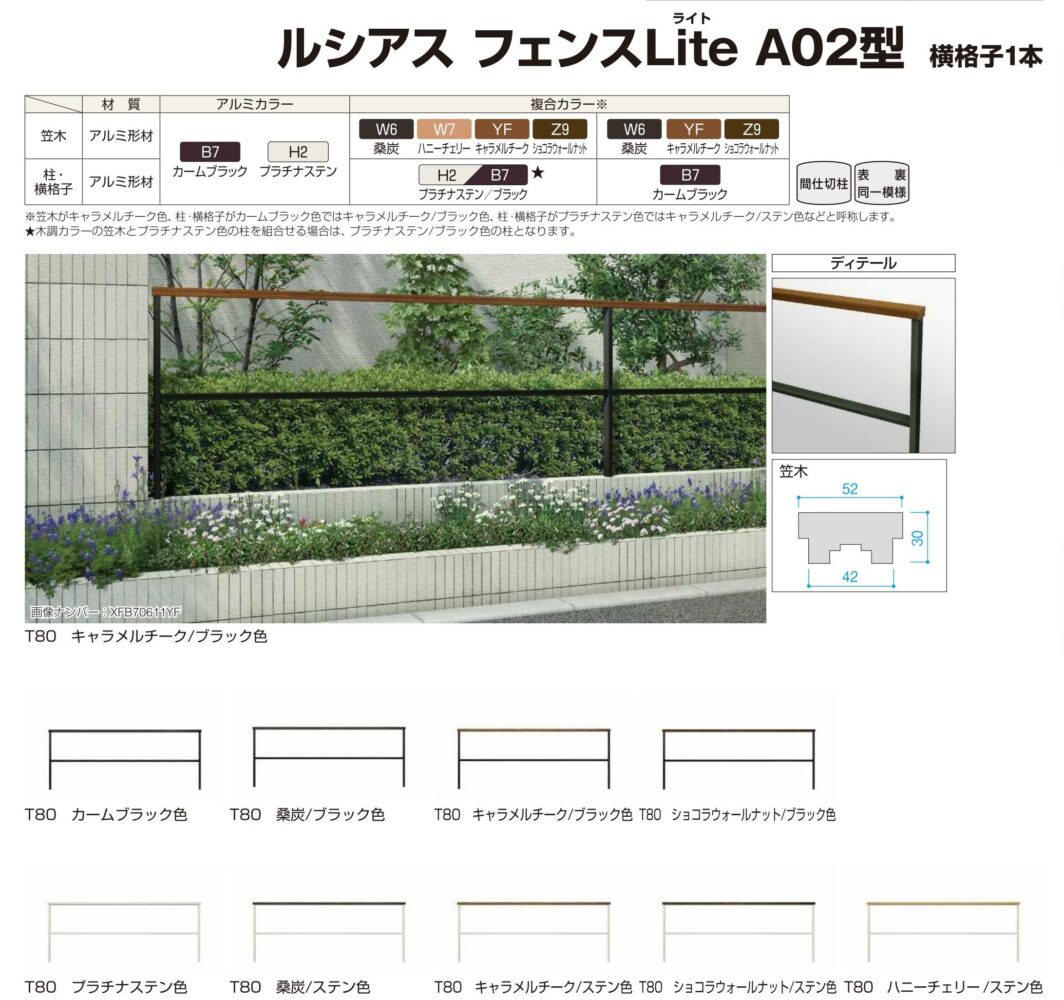Select the T80 カームブラック色 fence thumbnail
Viewport: 1064px width, 1000px height.
[x=125, y=759]
